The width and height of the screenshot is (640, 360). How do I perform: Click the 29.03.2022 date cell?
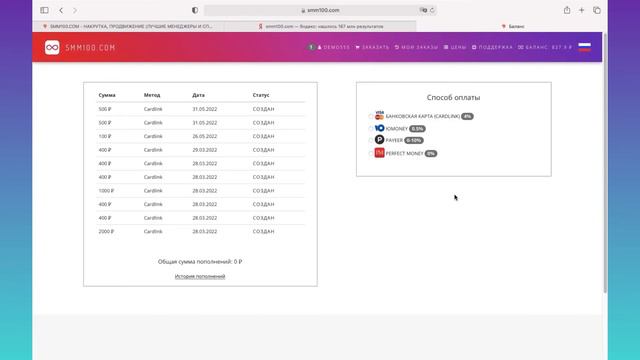tap(205, 150)
